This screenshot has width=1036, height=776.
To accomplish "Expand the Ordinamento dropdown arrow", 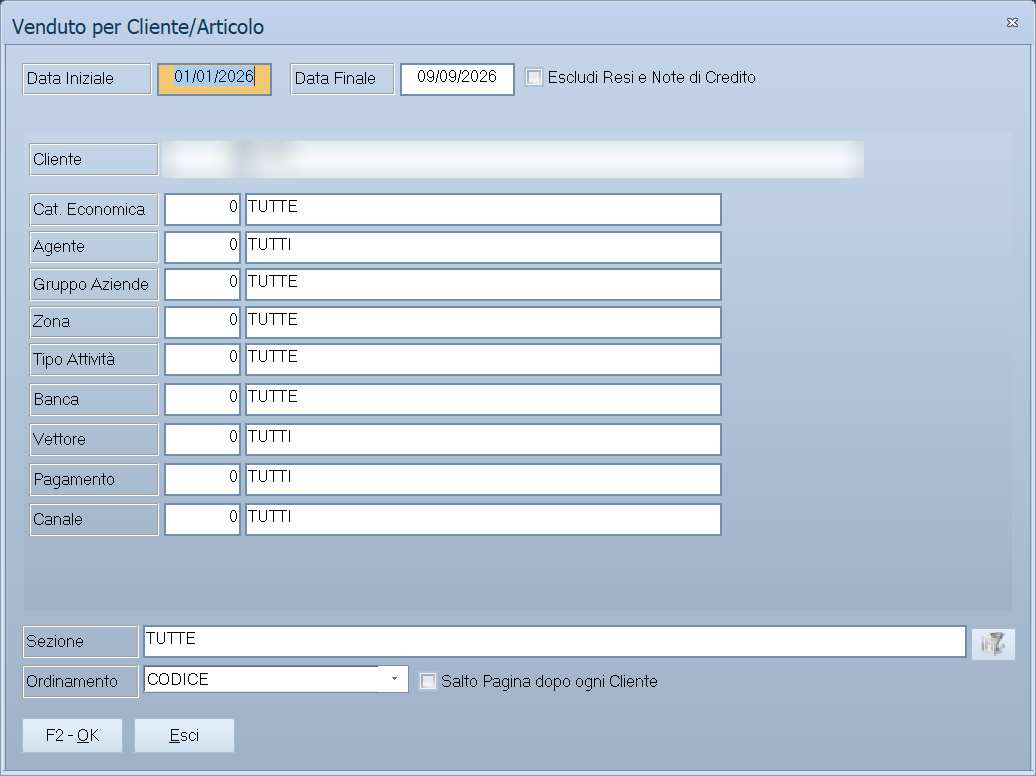I will [x=394, y=679].
